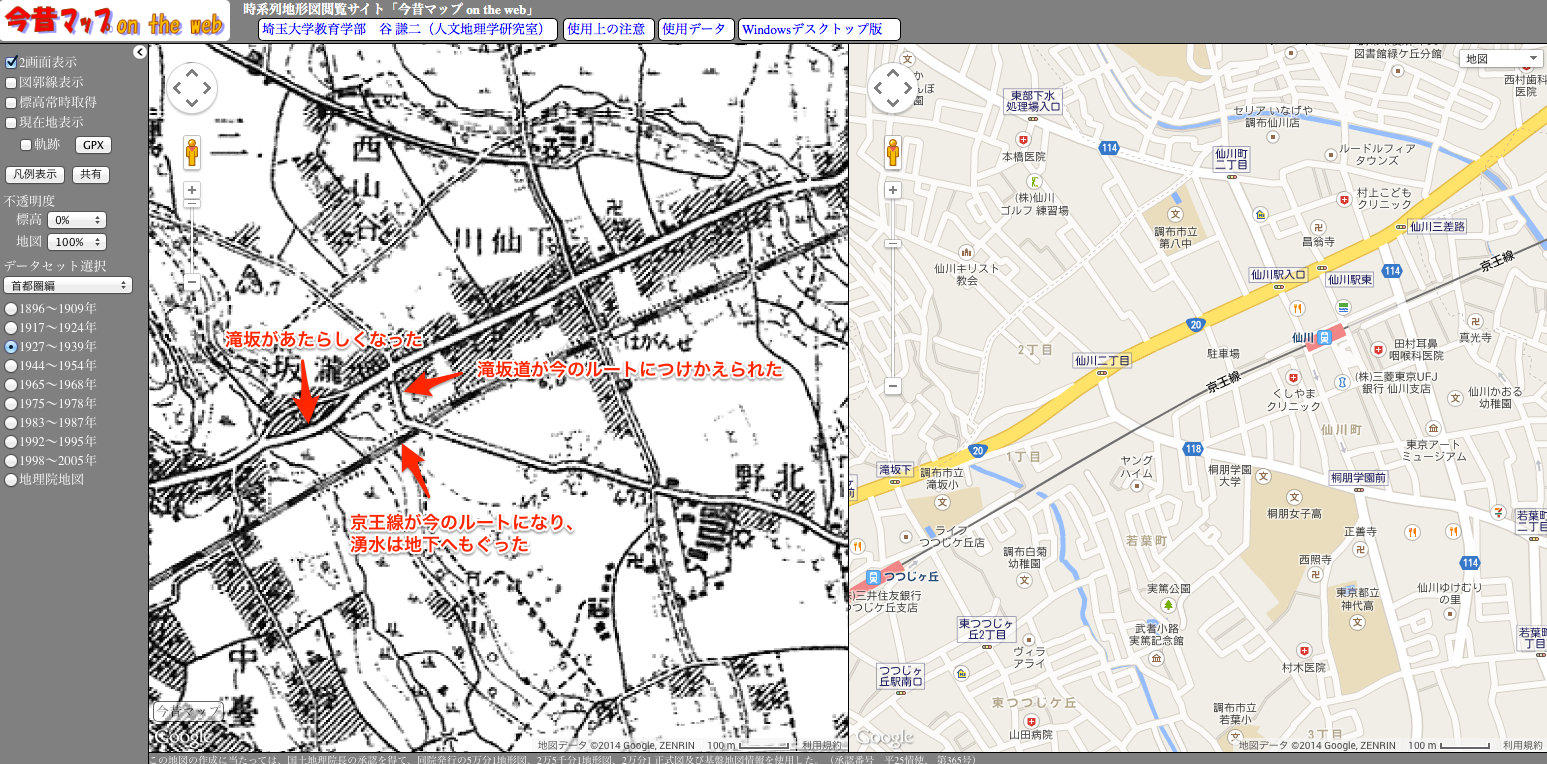Zoom in on the old map
This screenshot has height=764, width=1547.
tap(192, 190)
